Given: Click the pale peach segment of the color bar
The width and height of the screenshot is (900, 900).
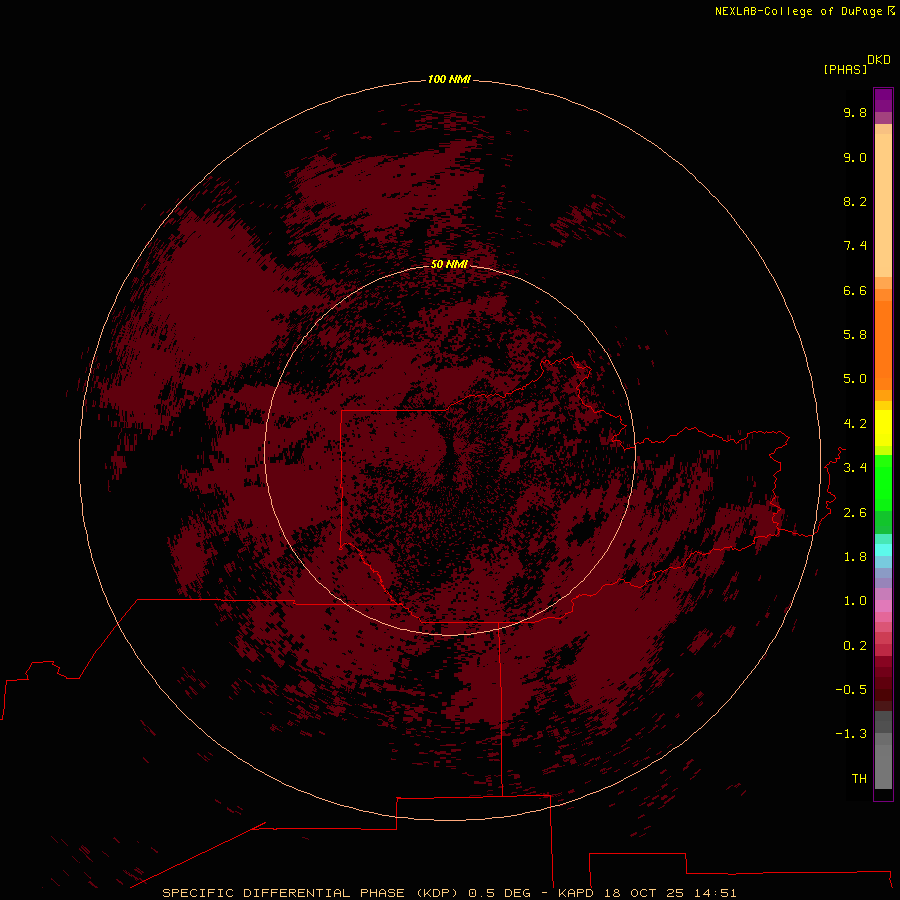Looking at the screenshot, I should (x=883, y=205).
